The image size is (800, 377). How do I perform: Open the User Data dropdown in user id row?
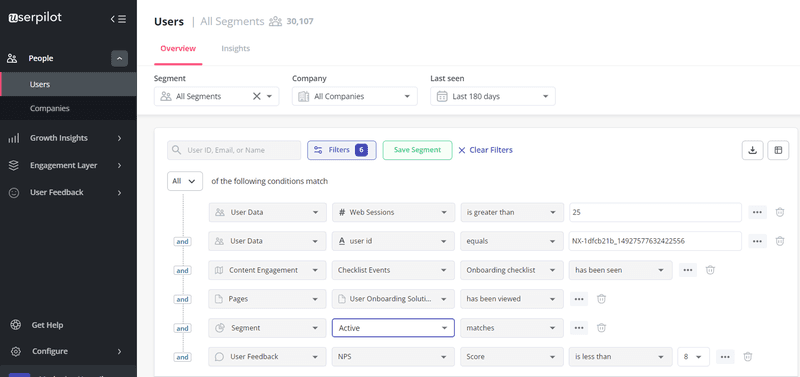[267, 241]
